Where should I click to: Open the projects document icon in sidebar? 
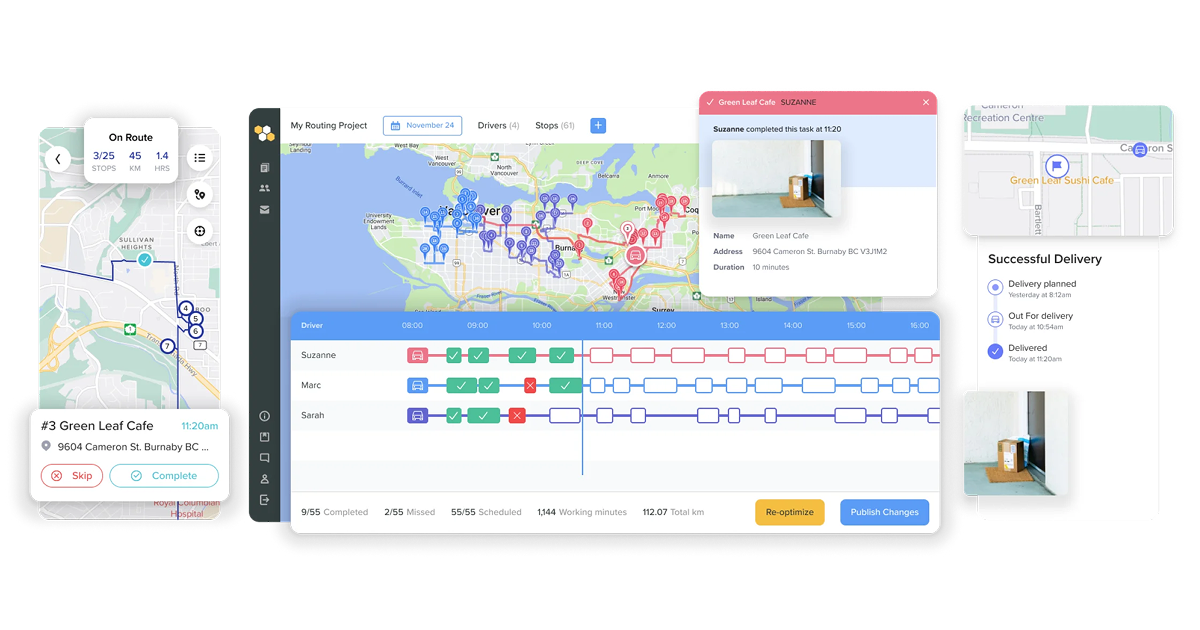[265, 168]
